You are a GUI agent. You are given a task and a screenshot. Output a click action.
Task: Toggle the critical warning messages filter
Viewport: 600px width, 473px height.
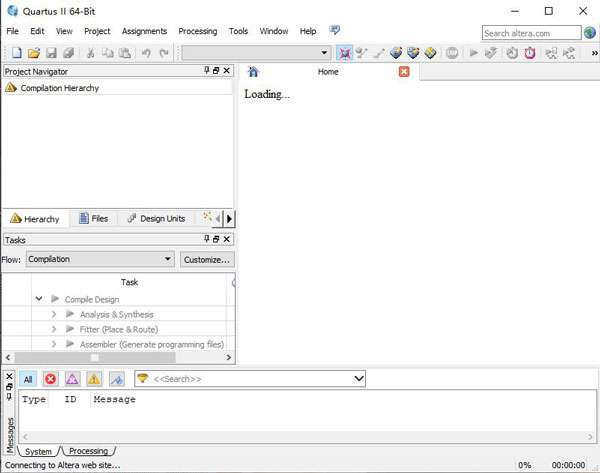pos(72,379)
